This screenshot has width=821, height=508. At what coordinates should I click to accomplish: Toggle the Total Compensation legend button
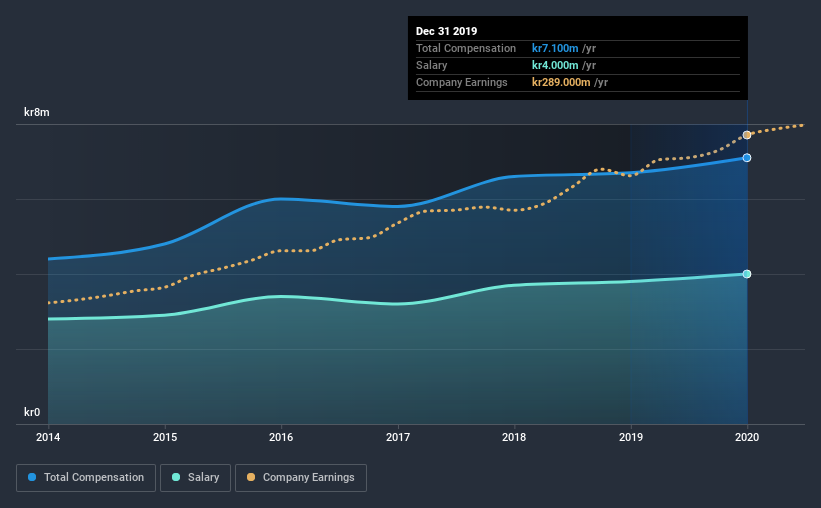86,478
